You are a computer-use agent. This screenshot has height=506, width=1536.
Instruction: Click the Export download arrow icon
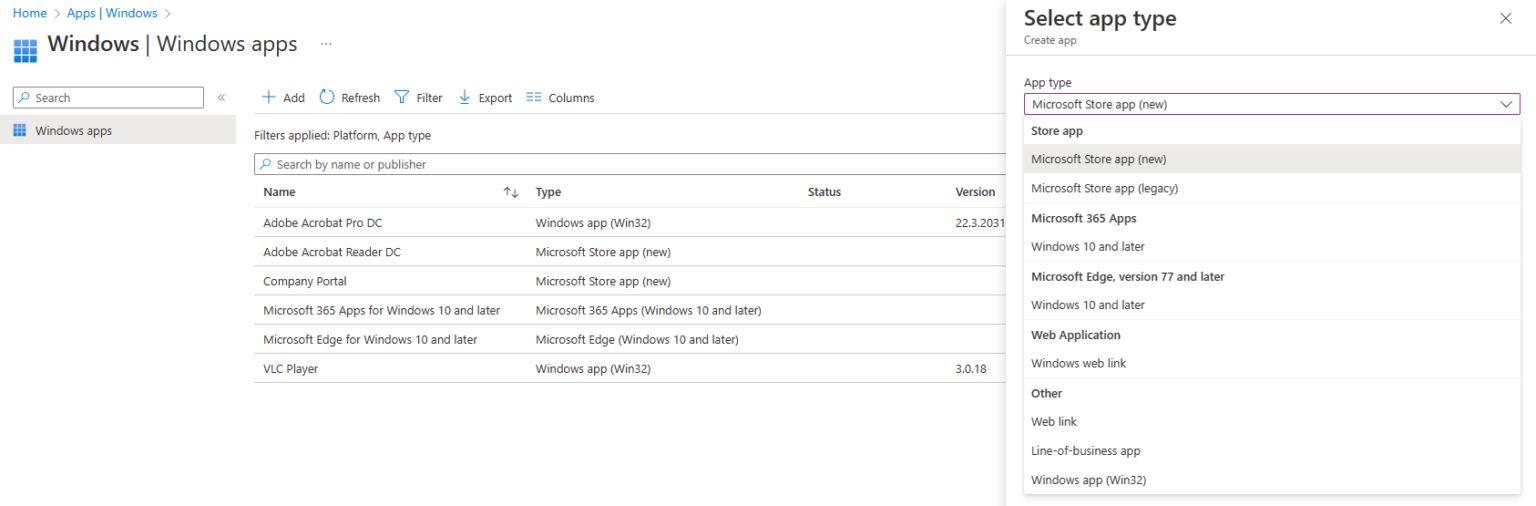(x=464, y=97)
